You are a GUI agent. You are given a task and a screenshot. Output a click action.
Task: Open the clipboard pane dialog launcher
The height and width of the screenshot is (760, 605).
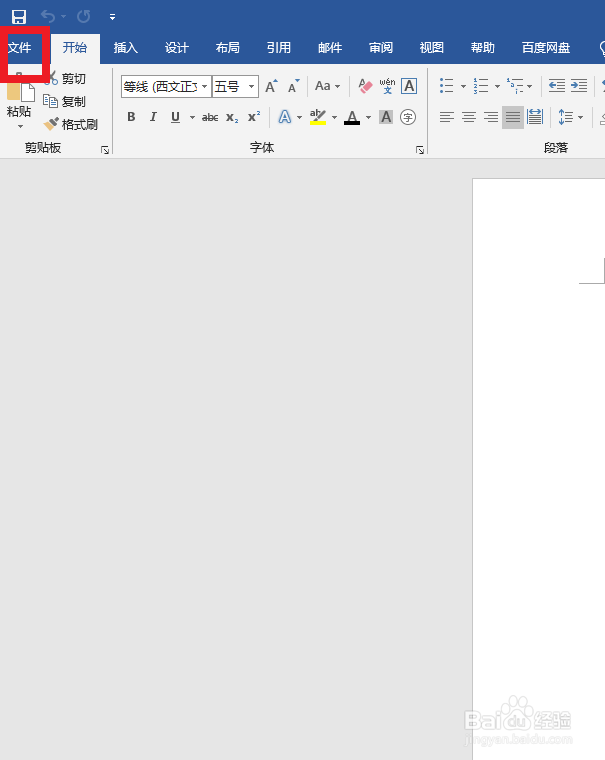point(105,150)
